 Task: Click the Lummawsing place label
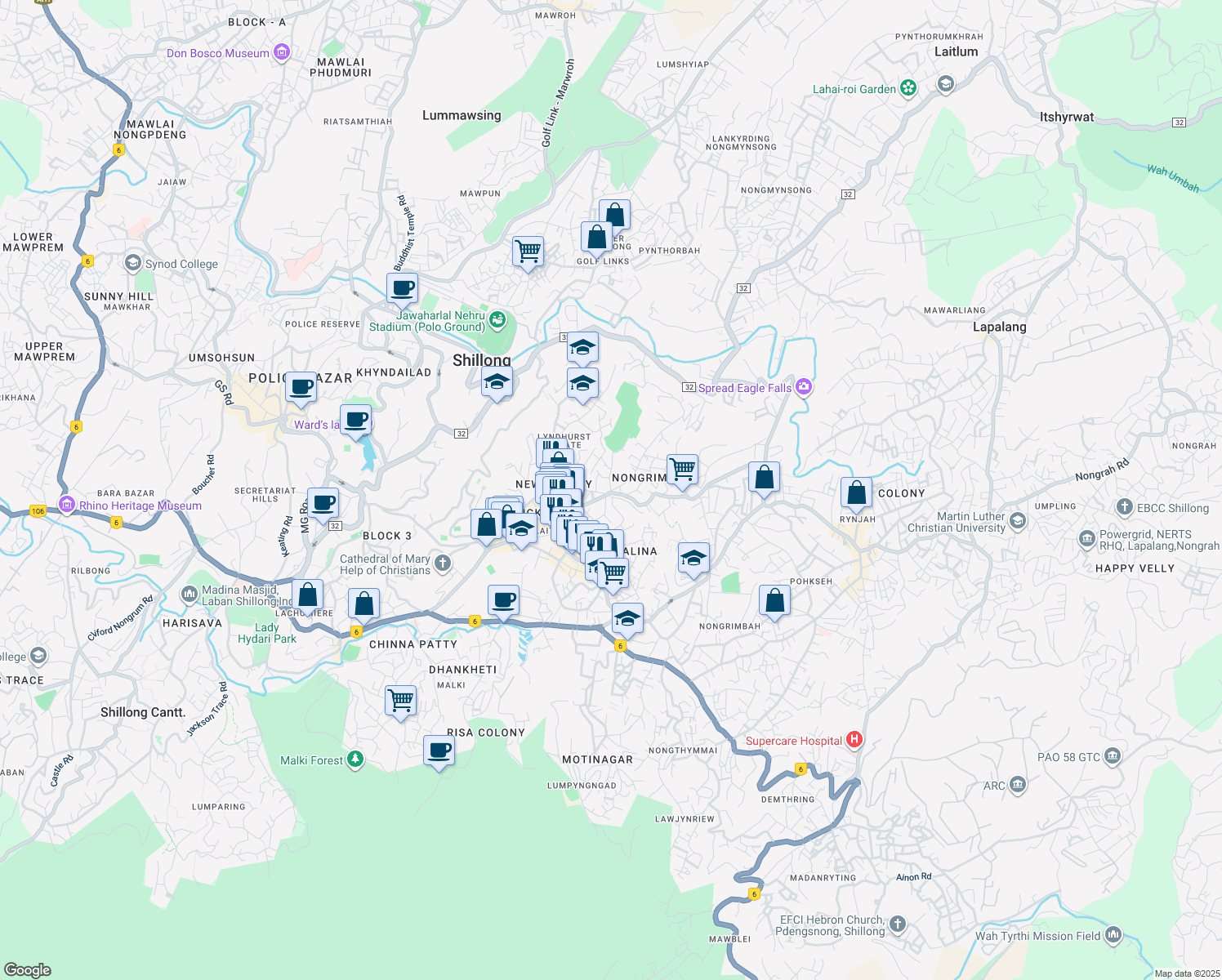[462, 115]
